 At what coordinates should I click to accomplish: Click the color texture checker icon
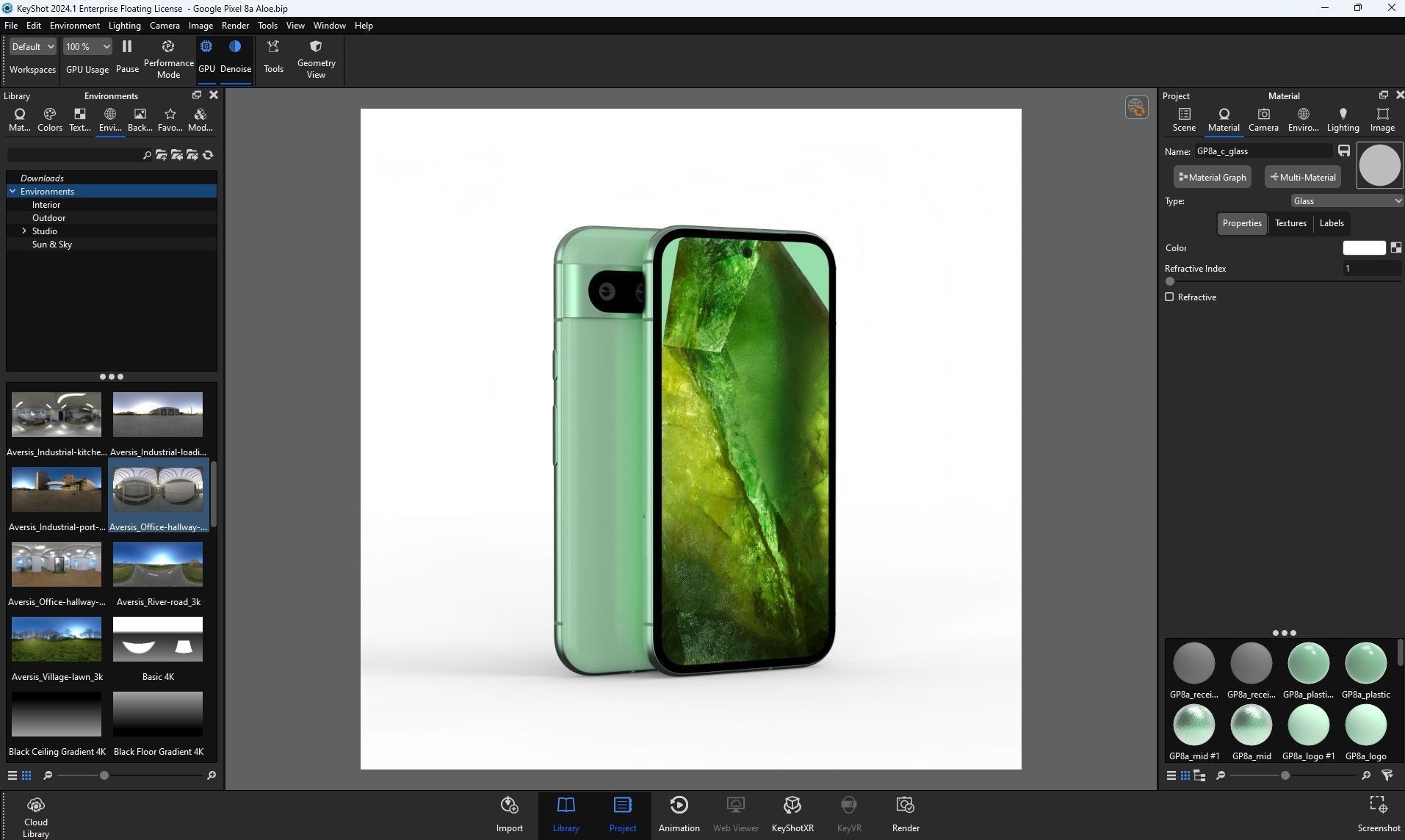1396,248
